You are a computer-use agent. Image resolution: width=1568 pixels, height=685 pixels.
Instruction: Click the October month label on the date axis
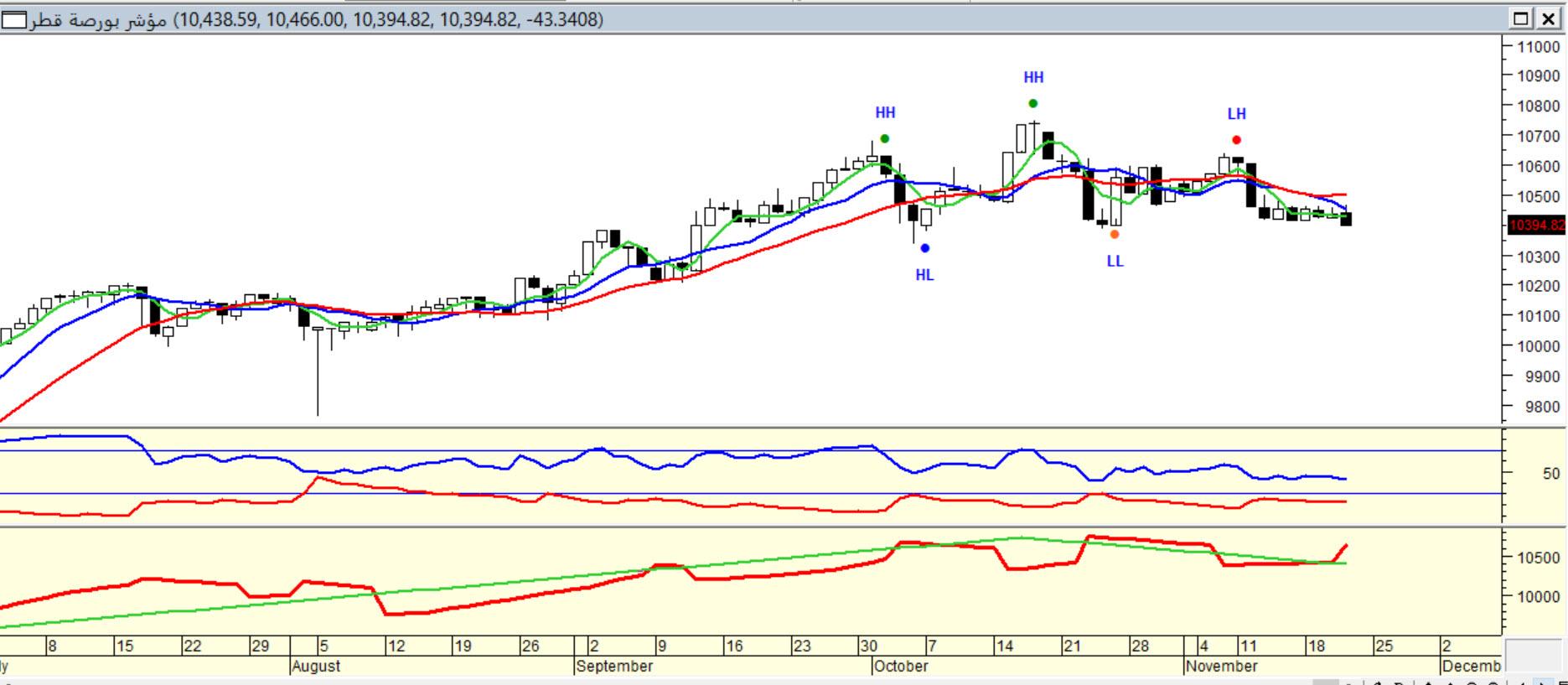[901, 667]
